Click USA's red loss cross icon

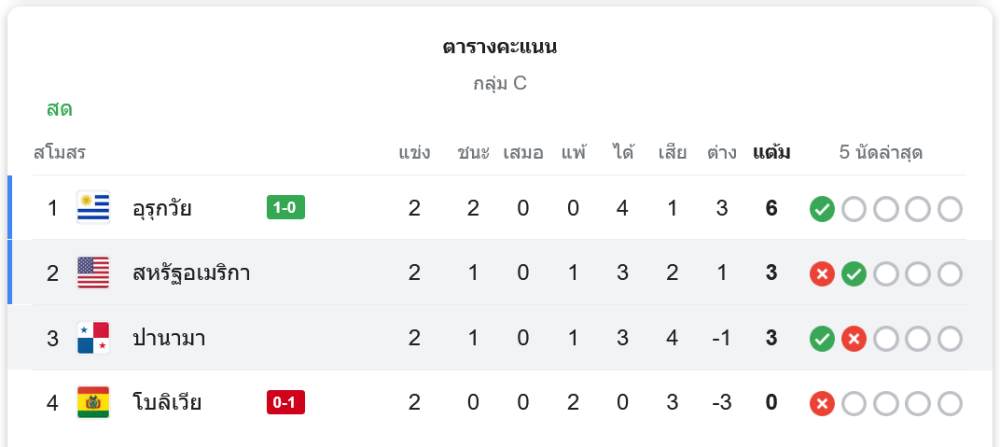(x=822, y=274)
